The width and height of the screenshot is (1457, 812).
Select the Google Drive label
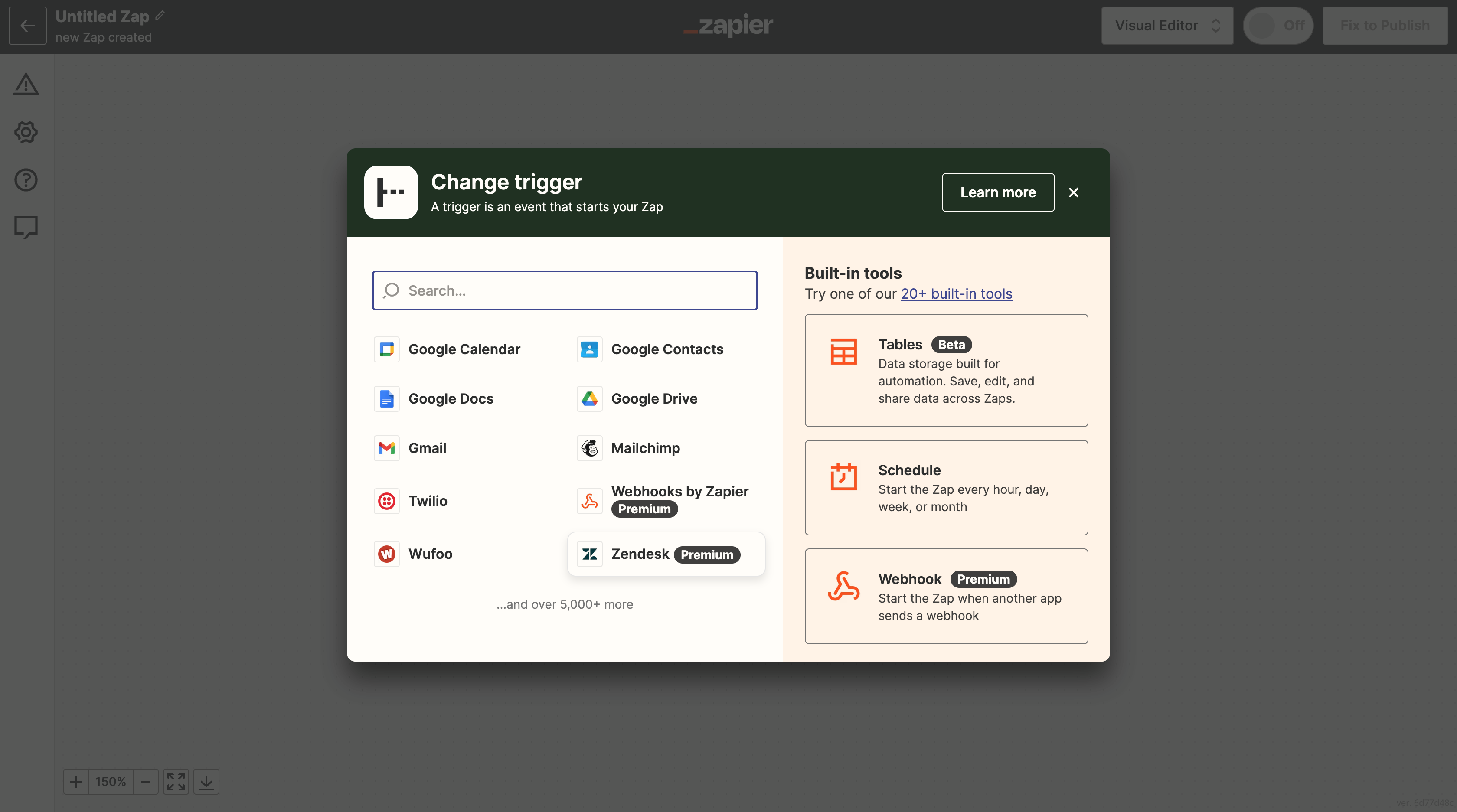[x=654, y=399]
